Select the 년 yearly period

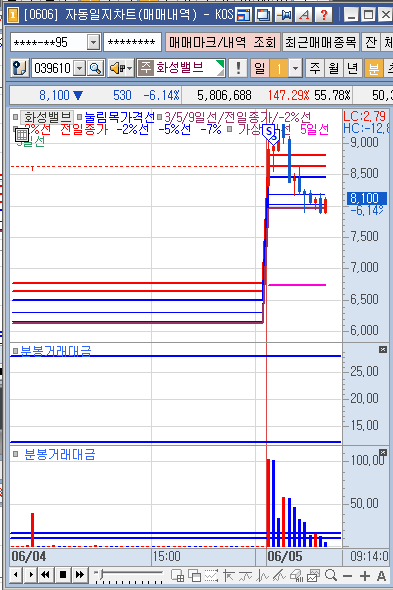tap(353, 68)
